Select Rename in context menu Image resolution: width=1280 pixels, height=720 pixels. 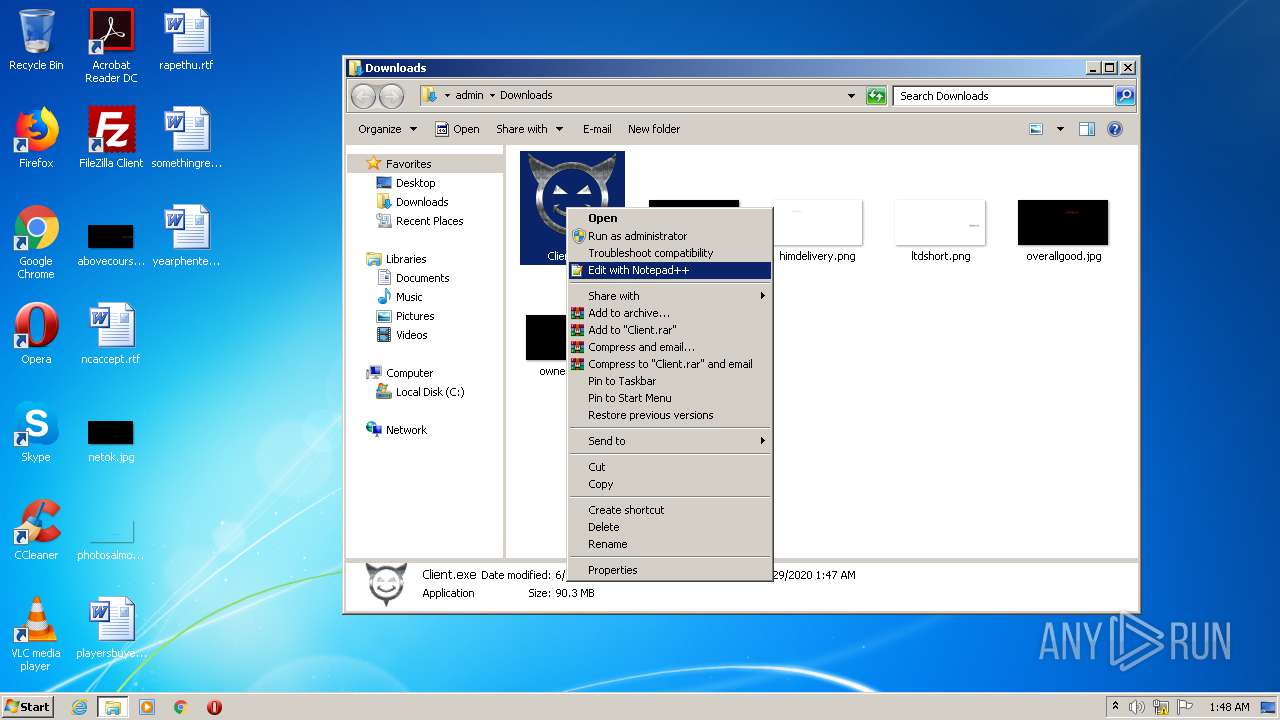pos(670,544)
